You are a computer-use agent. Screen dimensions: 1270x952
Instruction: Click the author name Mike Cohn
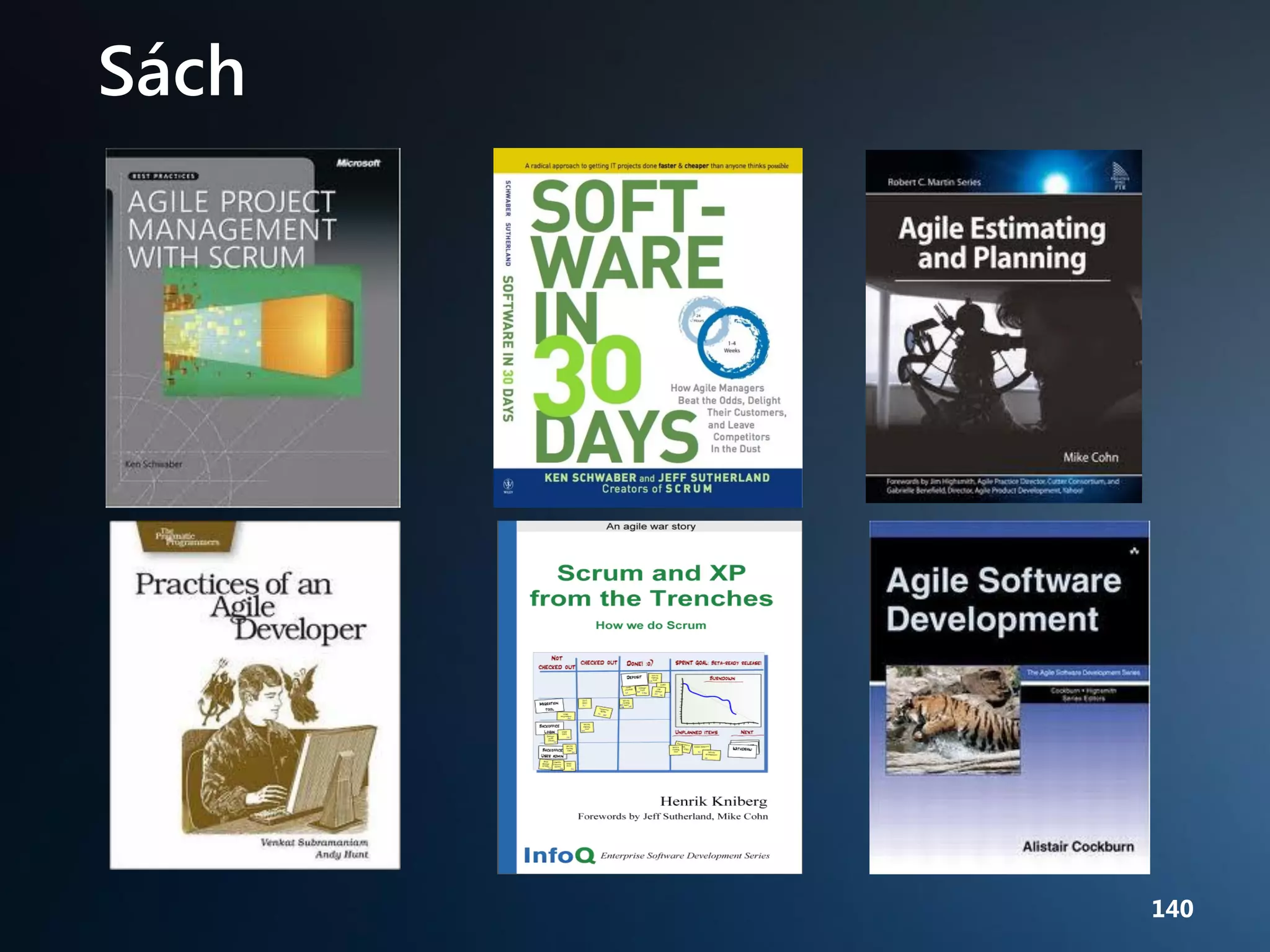click(x=1090, y=457)
